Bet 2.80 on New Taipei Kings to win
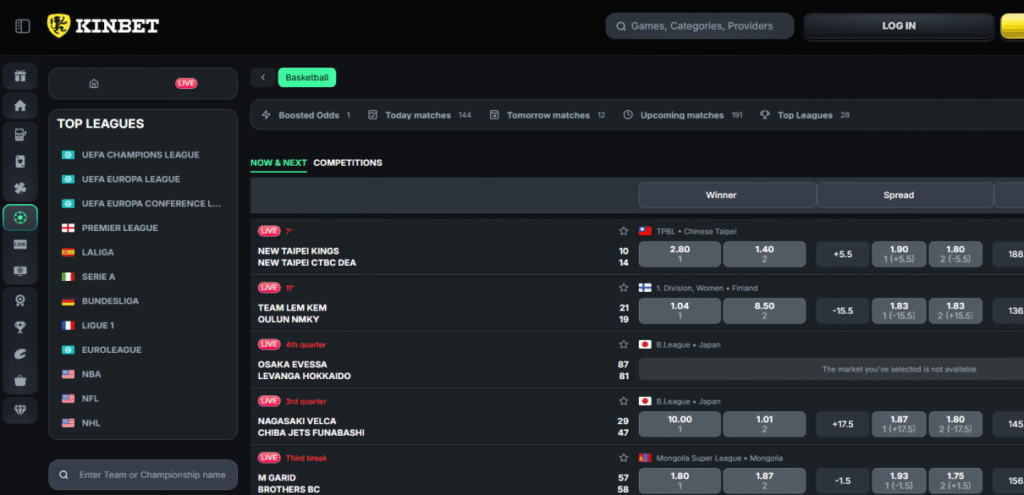 (680, 254)
